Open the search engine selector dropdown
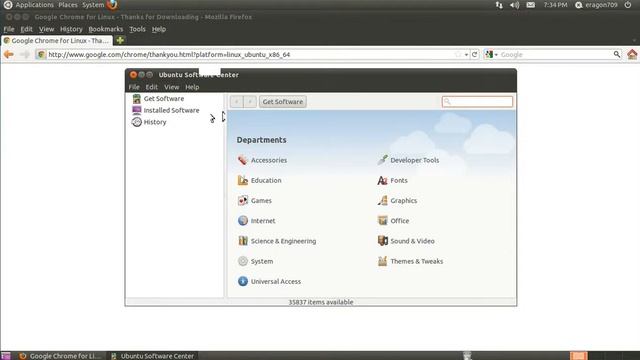 (x=491, y=54)
